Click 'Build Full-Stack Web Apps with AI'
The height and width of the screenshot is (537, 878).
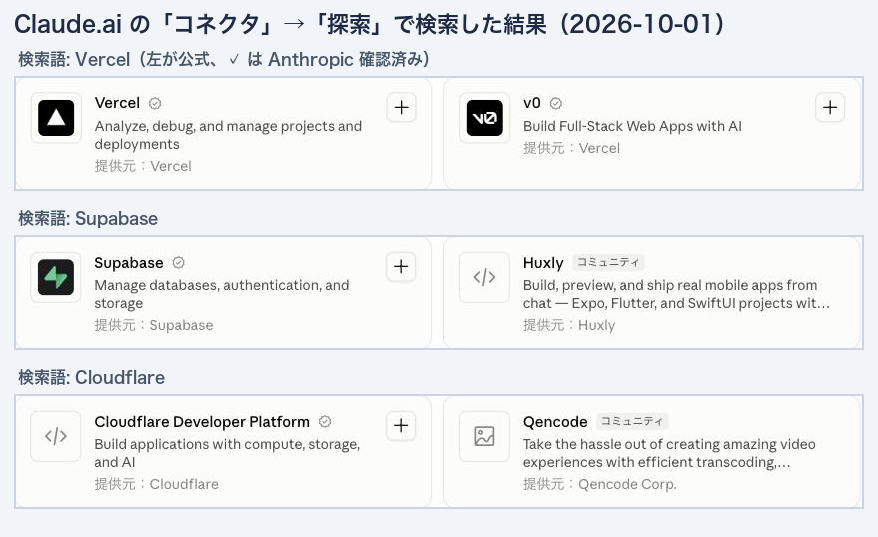[632, 126]
